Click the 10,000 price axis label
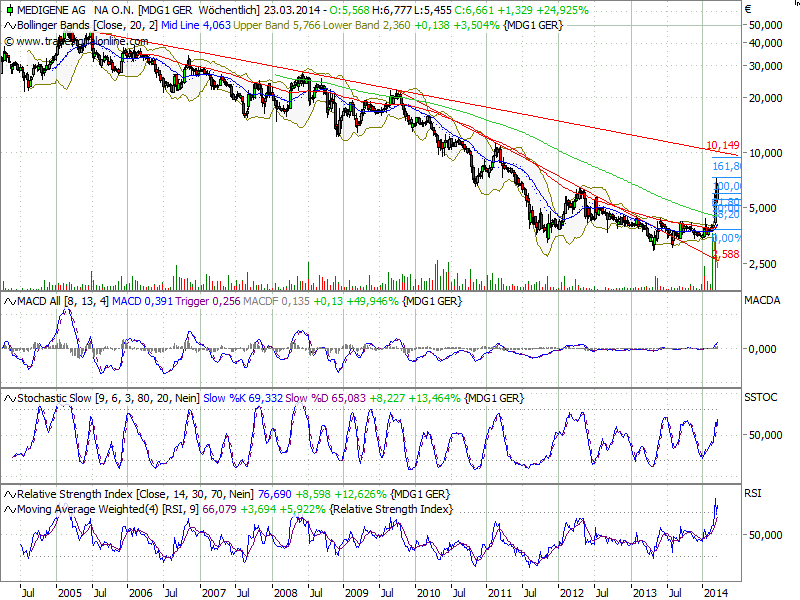 (x=765, y=153)
